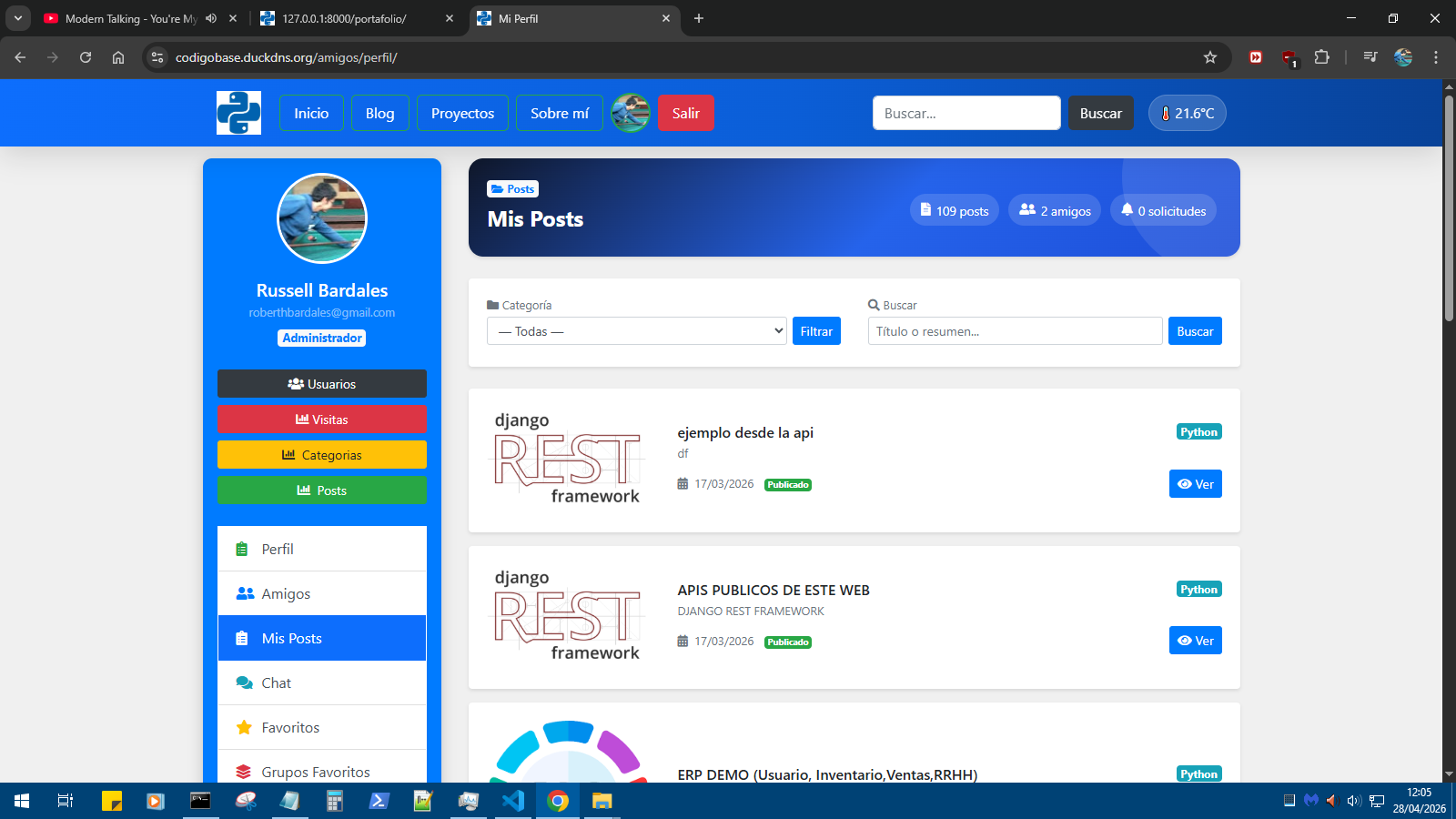Go back to the previous page
This screenshot has height=819, width=1456.
pos(20,57)
